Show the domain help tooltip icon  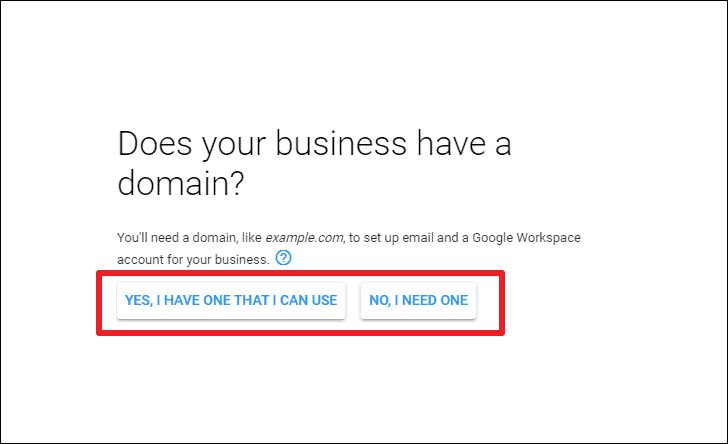point(283,257)
